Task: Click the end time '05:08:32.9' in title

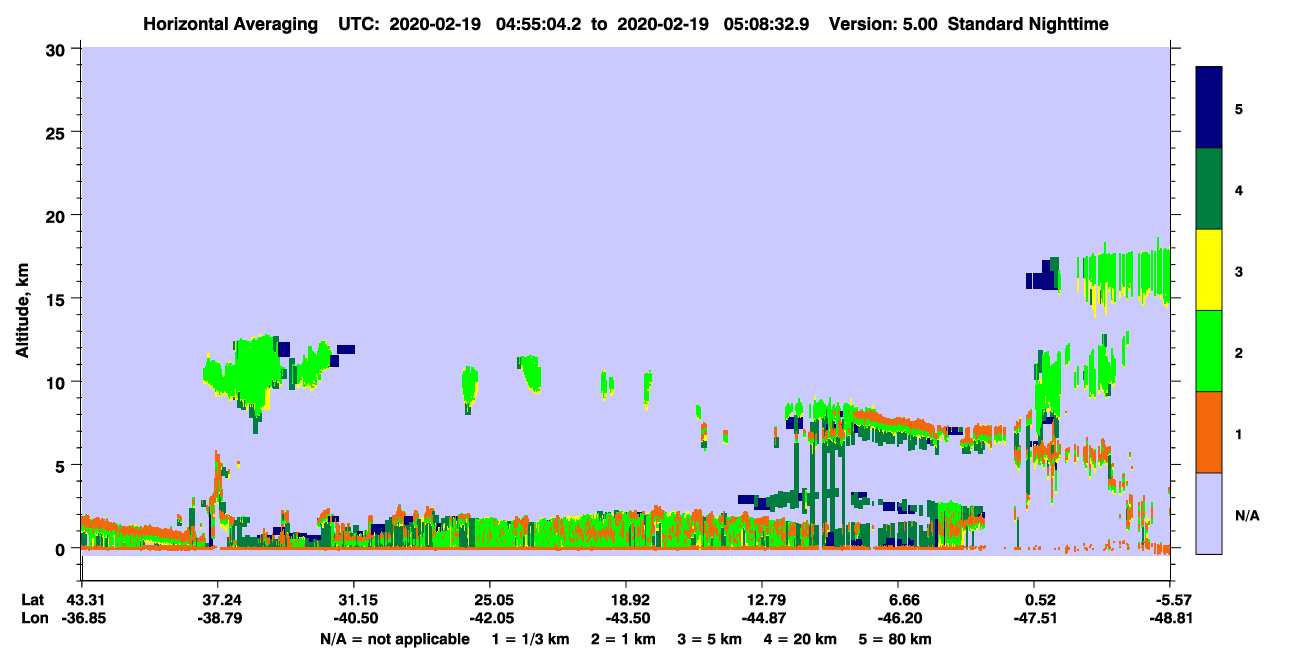Action: coord(765,24)
